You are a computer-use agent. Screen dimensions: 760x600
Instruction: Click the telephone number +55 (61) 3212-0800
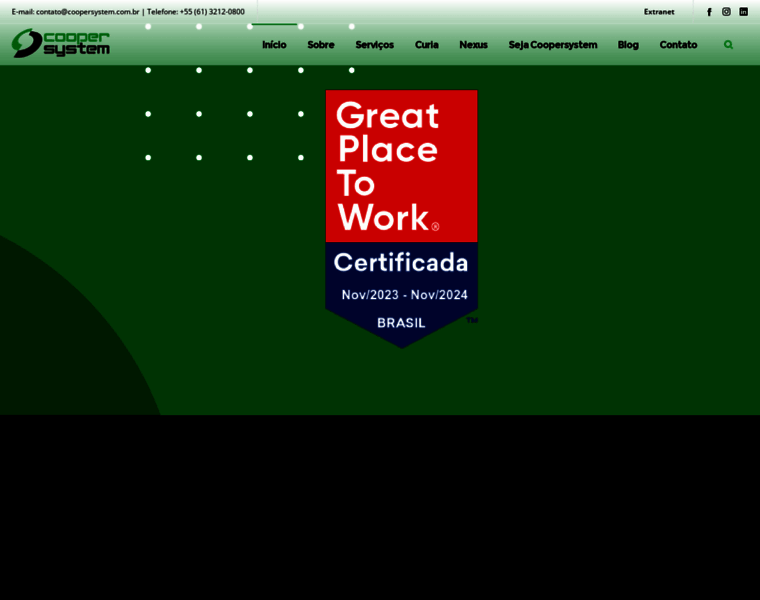tap(212, 12)
